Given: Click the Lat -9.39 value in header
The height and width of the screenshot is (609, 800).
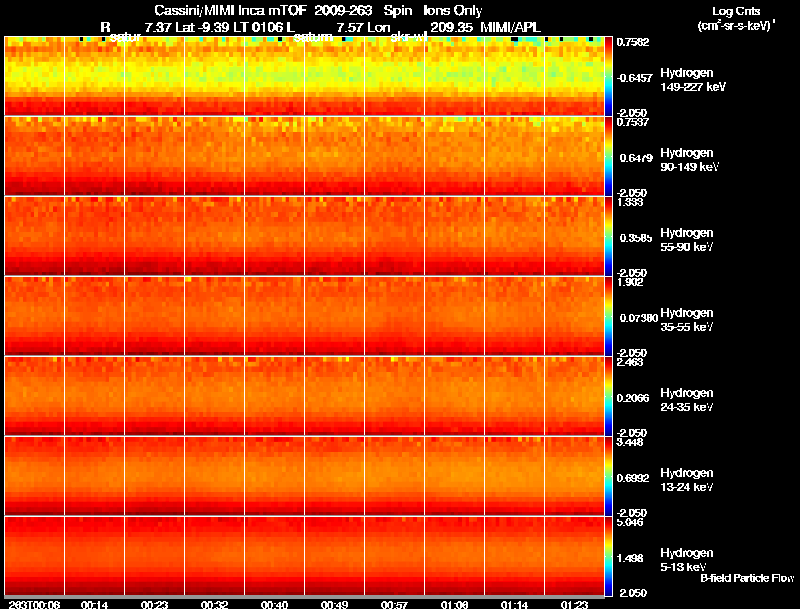Looking at the screenshot, I should click(202, 27).
